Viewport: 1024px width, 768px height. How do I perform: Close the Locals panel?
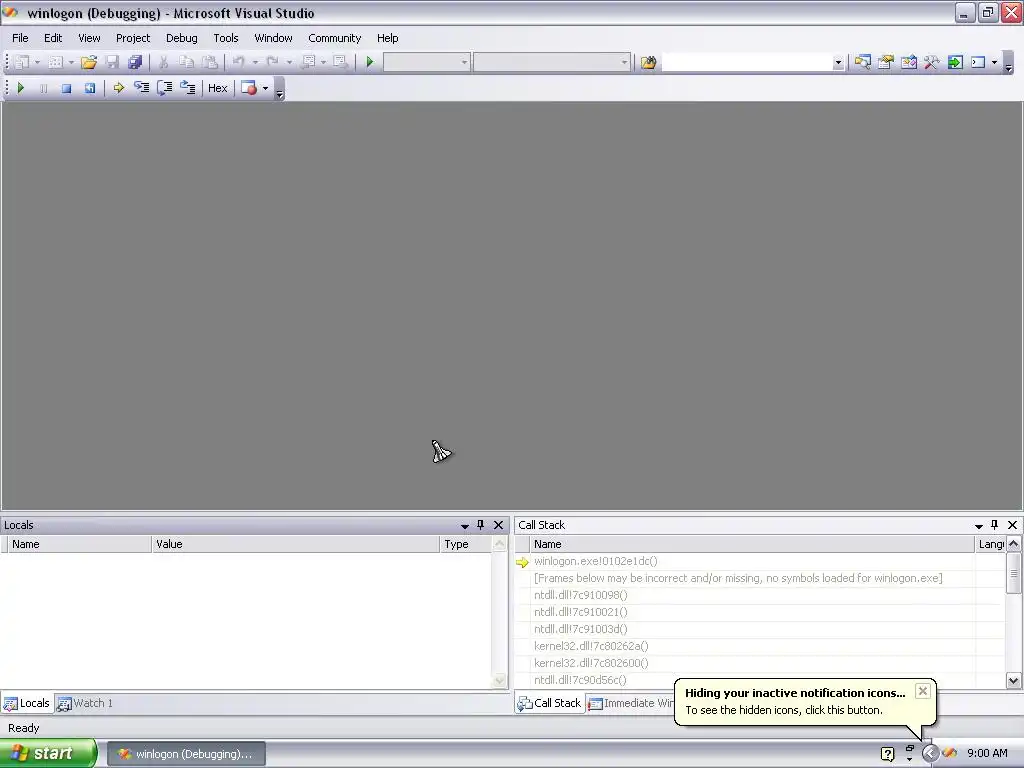click(x=498, y=525)
